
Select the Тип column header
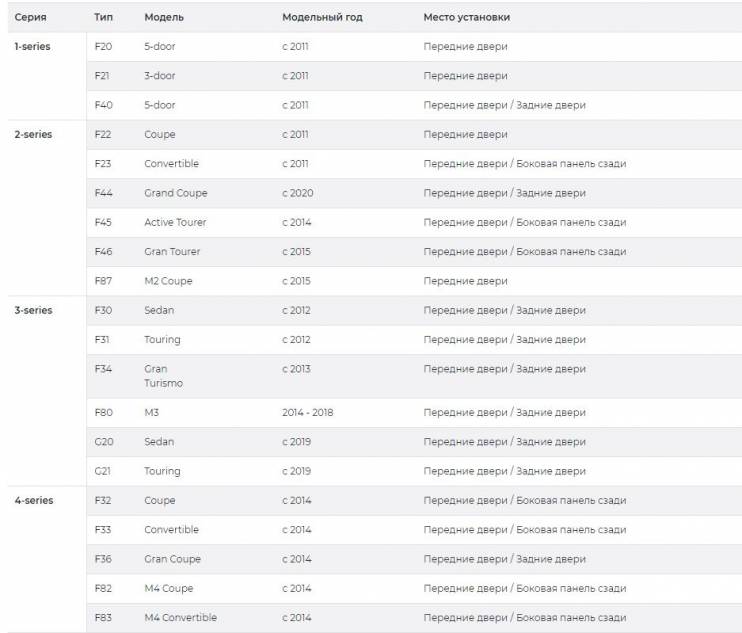pos(103,18)
